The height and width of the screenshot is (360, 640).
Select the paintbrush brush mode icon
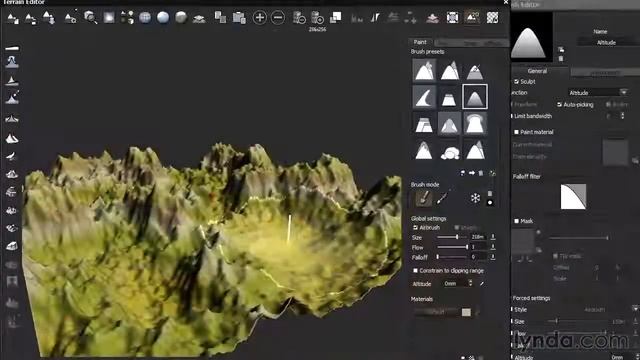point(424,198)
